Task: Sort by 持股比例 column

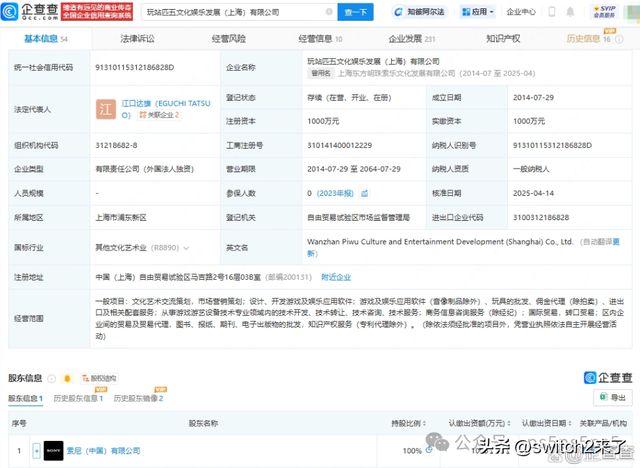Action: coord(409,424)
